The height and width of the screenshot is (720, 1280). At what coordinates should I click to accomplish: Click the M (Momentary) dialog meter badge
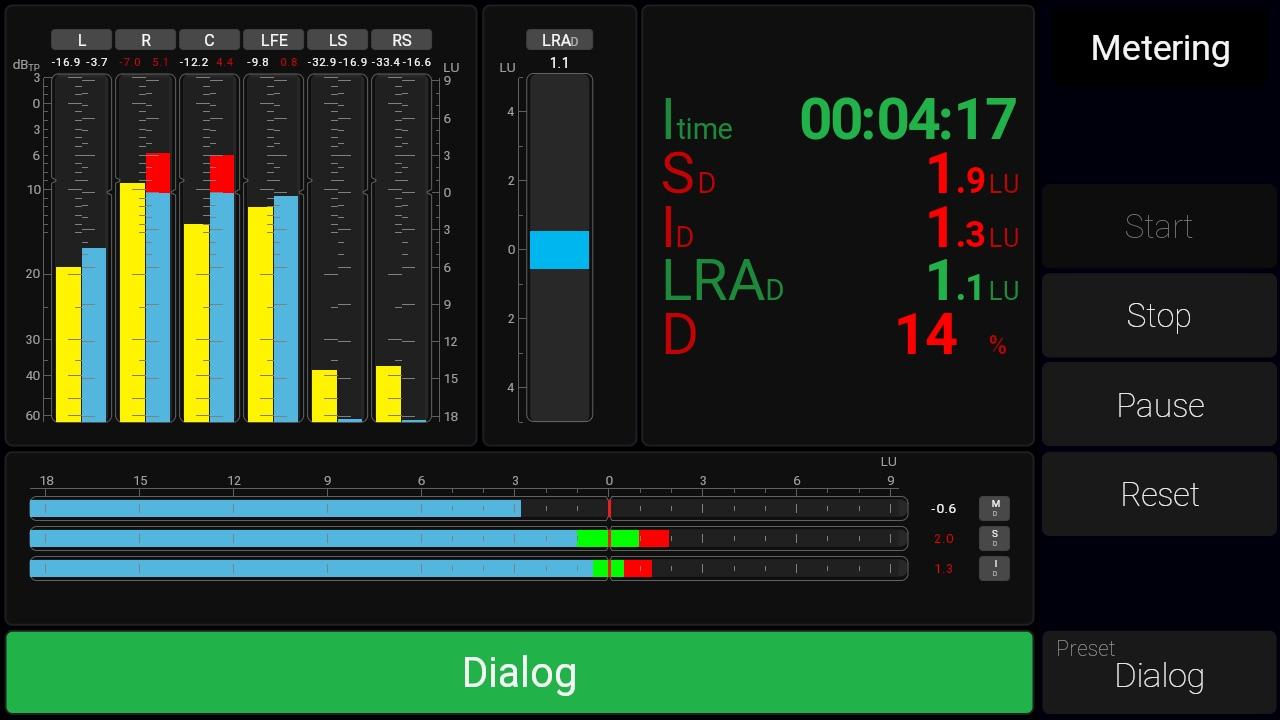[994, 508]
